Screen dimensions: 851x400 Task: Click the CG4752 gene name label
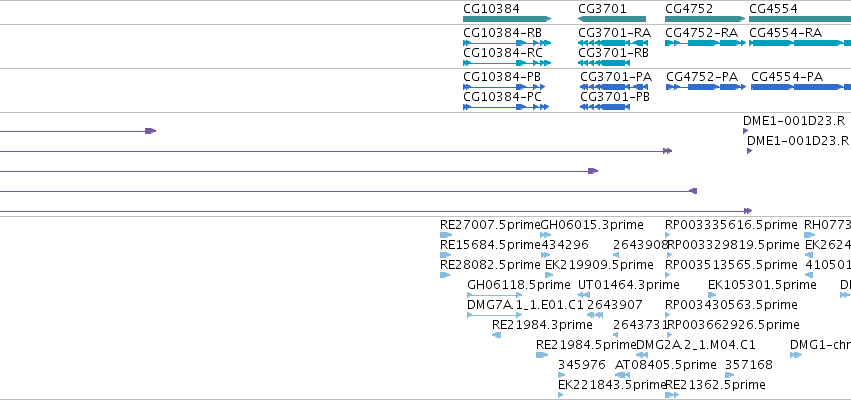(689, 9)
